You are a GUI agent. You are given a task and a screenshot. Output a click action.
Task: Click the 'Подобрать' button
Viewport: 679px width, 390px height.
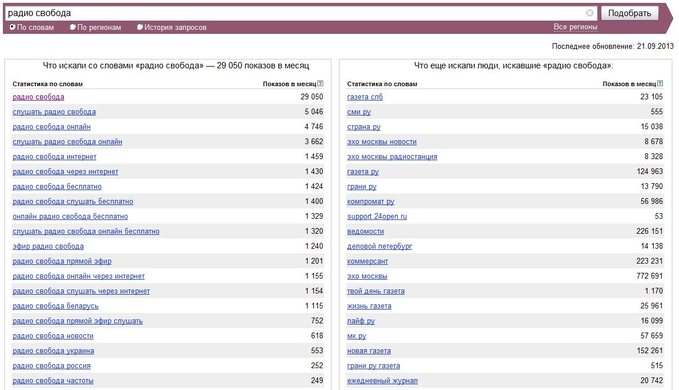click(629, 13)
